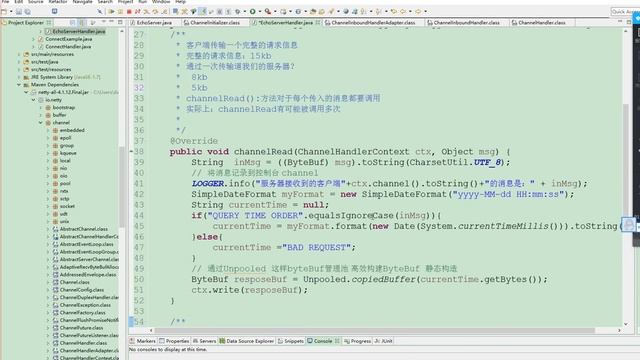Open the JUnit view tab
640x360 pixels.
pos(384,341)
